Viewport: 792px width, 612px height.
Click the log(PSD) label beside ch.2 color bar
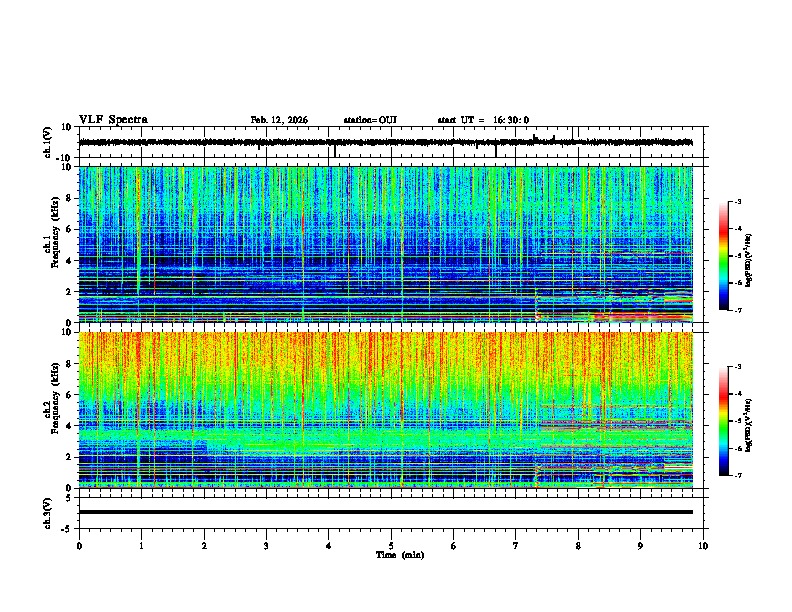[x=748, y=426]
